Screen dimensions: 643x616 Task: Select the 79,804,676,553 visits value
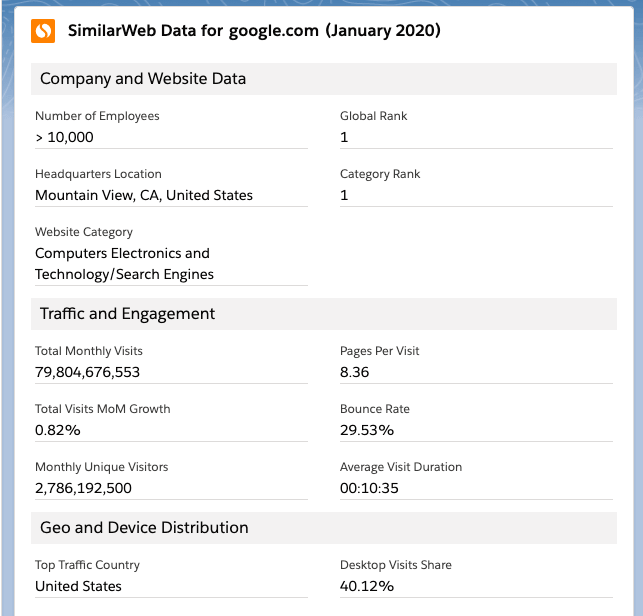(87, 372)
